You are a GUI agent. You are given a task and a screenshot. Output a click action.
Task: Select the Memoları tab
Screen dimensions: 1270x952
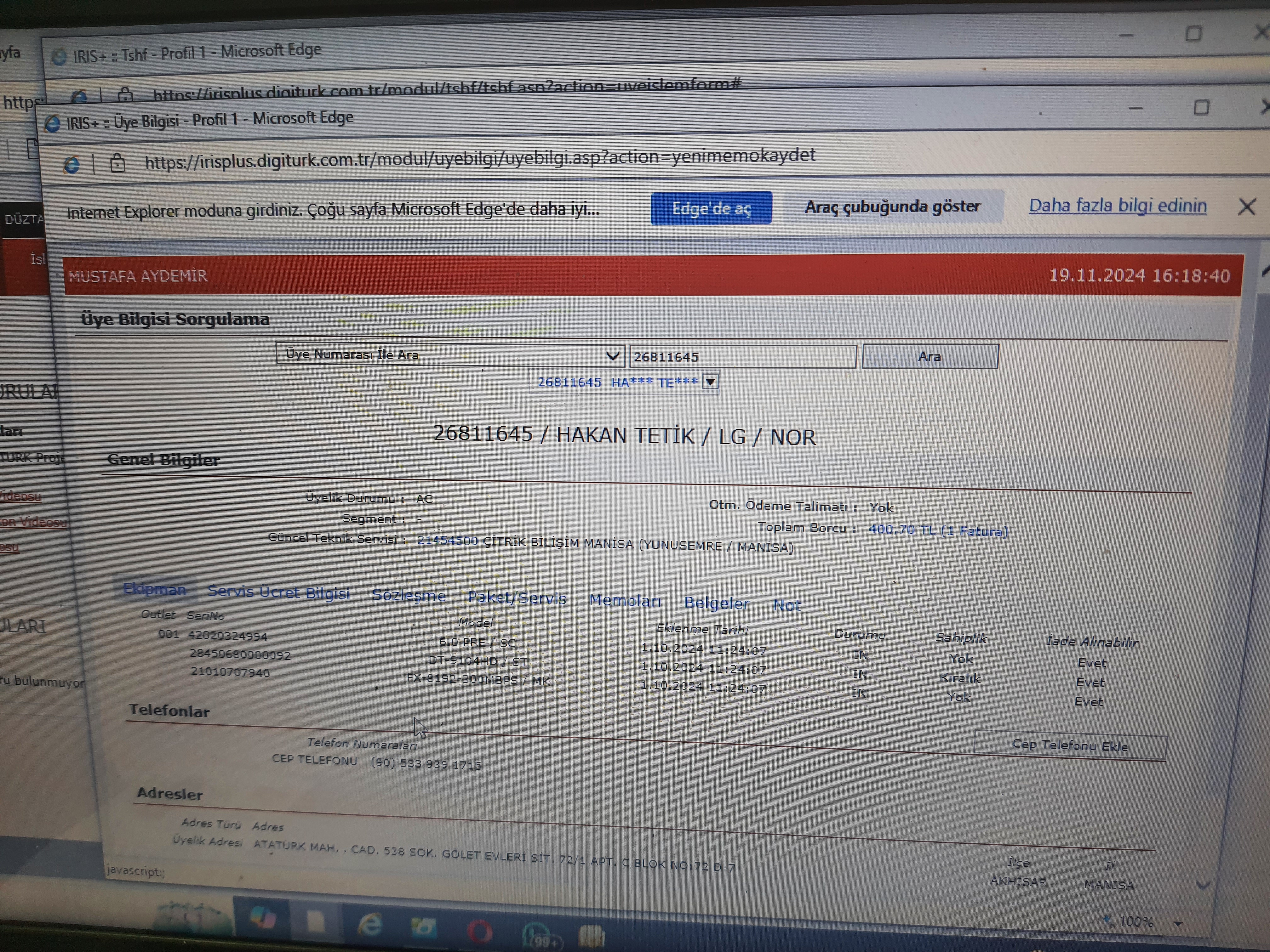[x=625, y=600]
